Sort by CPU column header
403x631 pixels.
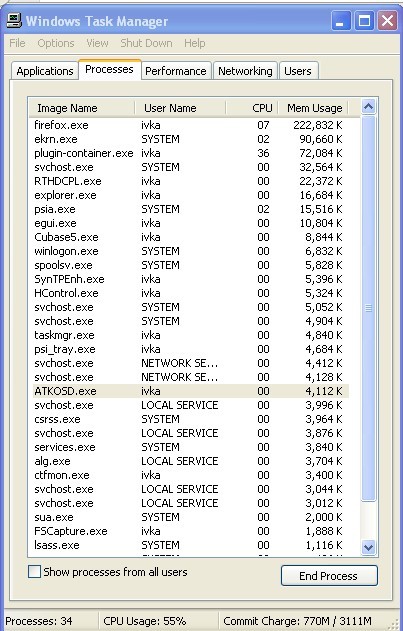point(252,108)
